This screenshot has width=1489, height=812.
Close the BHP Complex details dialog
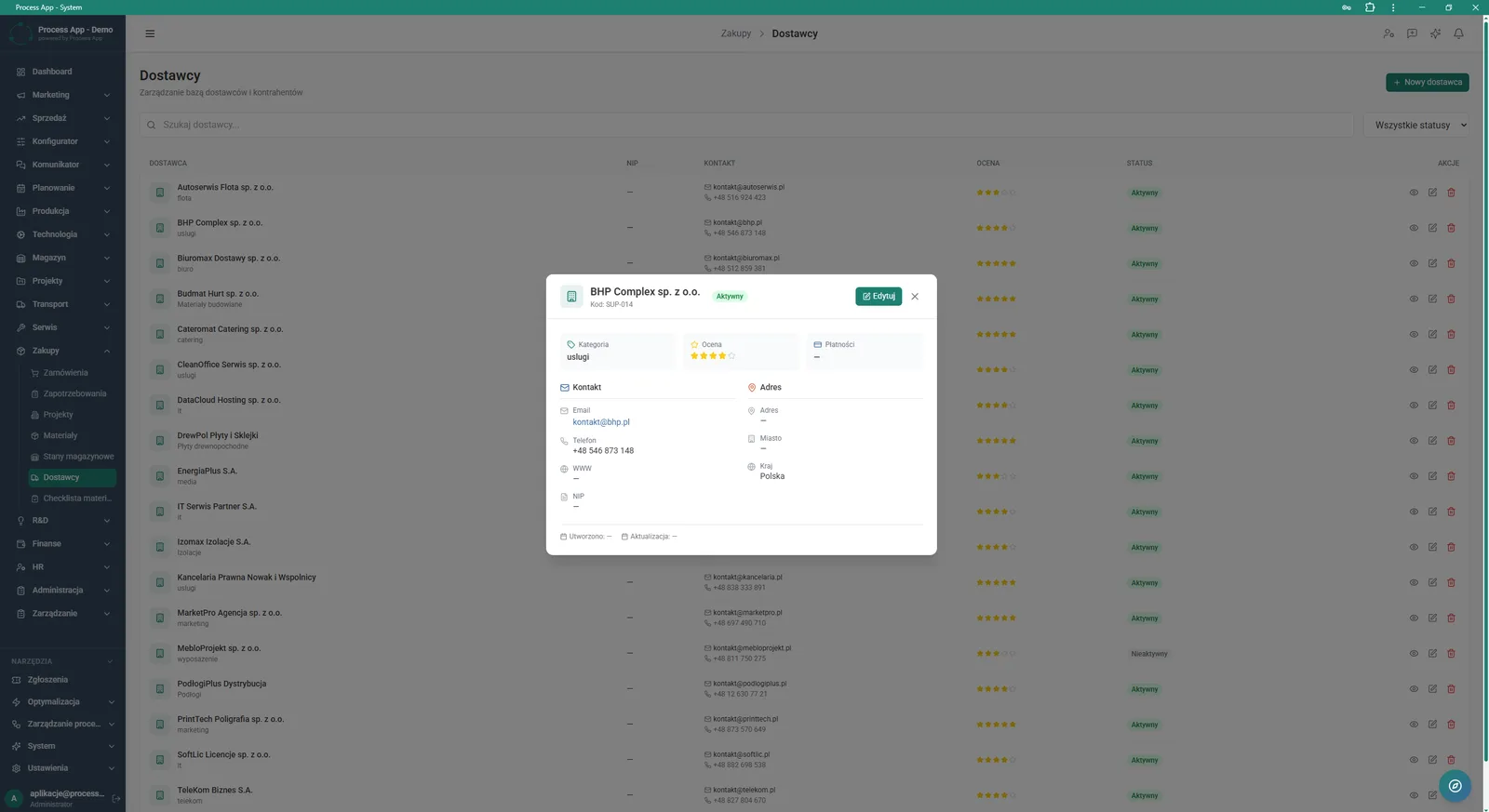[x=915, y=297]
